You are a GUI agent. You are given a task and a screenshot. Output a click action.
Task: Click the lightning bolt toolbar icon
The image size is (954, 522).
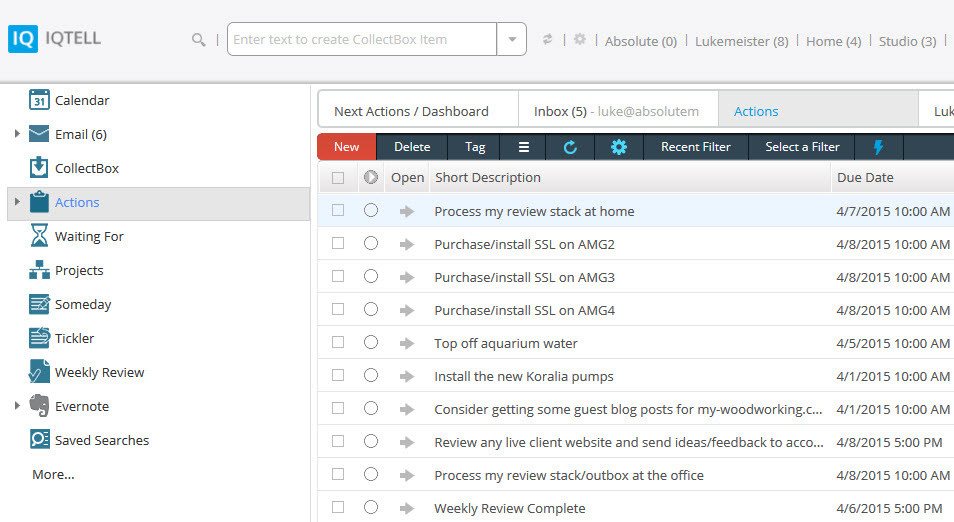(x=879, y=147)
